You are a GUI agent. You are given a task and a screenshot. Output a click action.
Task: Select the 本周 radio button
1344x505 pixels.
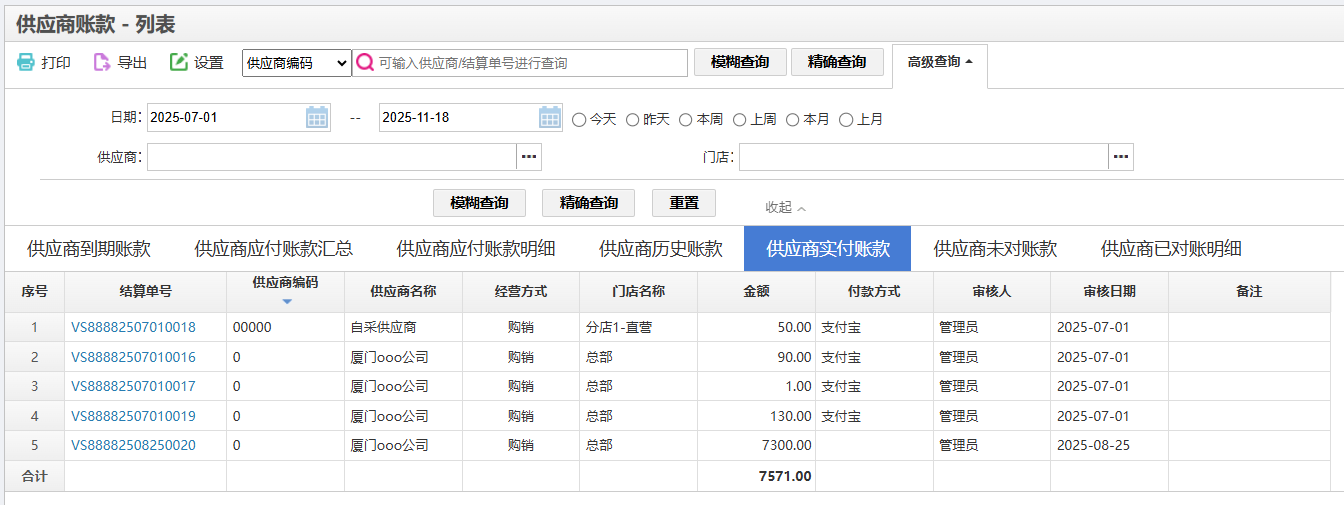686,119
